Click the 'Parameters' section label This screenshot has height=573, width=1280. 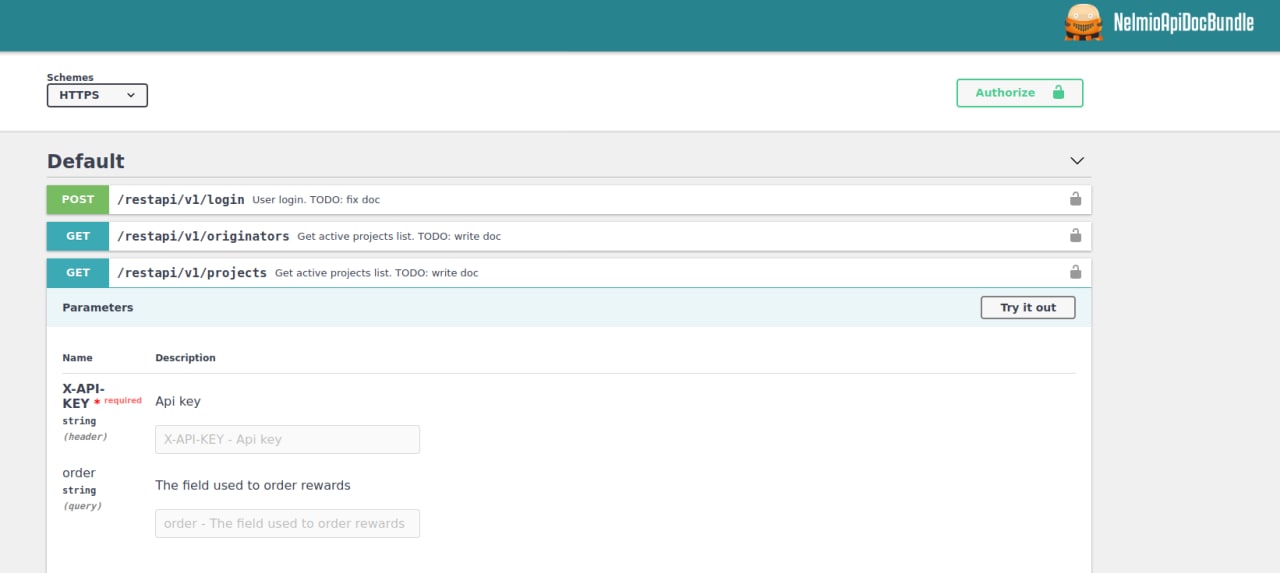98,307
